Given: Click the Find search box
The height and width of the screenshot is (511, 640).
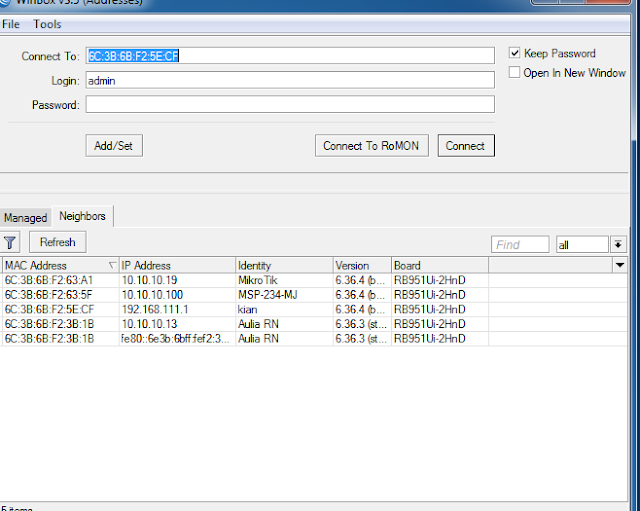Looking at the screenshot, I should [520, 244].
